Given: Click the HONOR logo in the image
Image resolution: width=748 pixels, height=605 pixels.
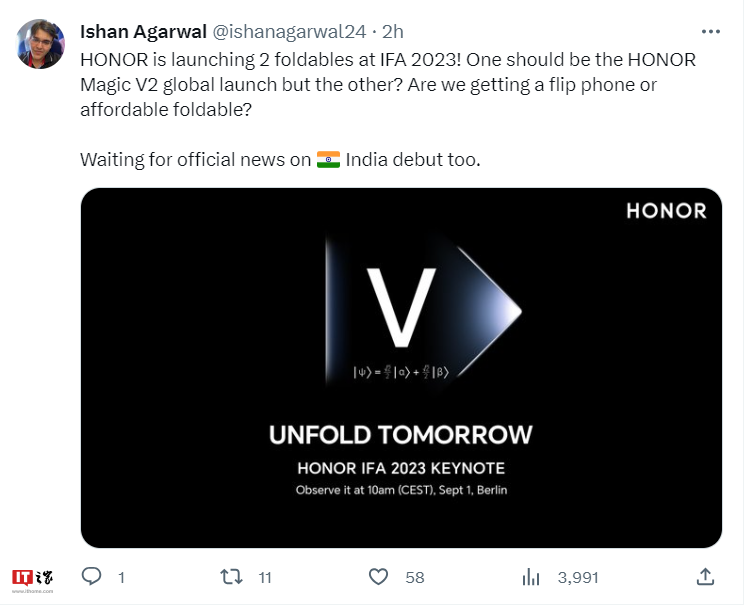Looking at the screenshot, I should tap(666, 211).
